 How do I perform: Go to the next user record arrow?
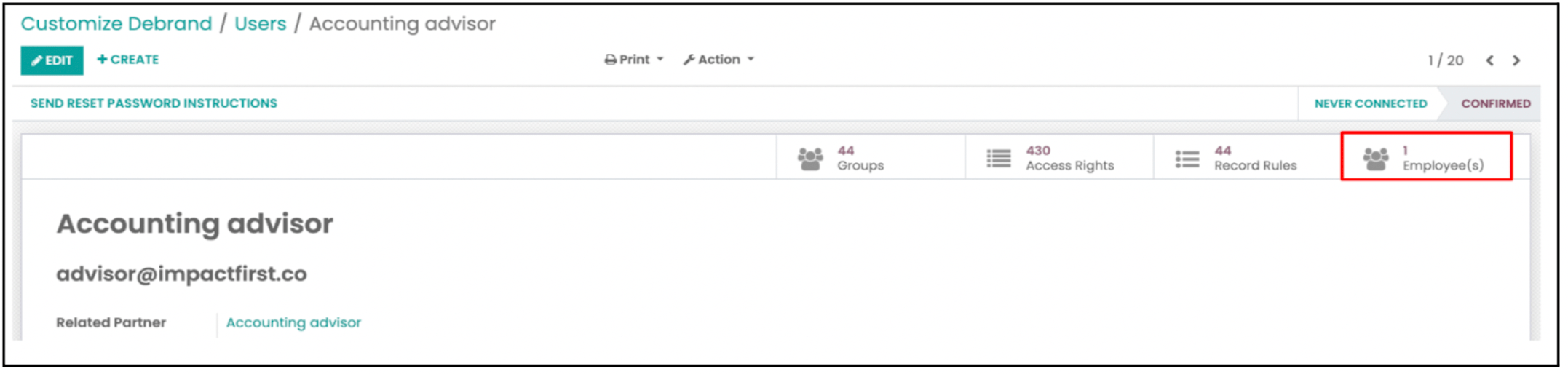[x=1517, y=61]
